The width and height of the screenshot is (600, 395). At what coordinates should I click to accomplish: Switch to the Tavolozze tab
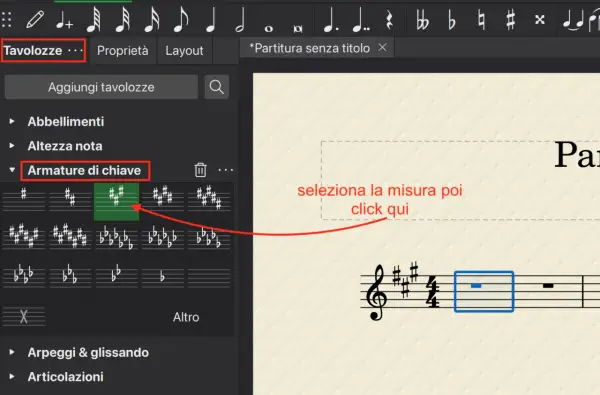(x=43, y=50)
